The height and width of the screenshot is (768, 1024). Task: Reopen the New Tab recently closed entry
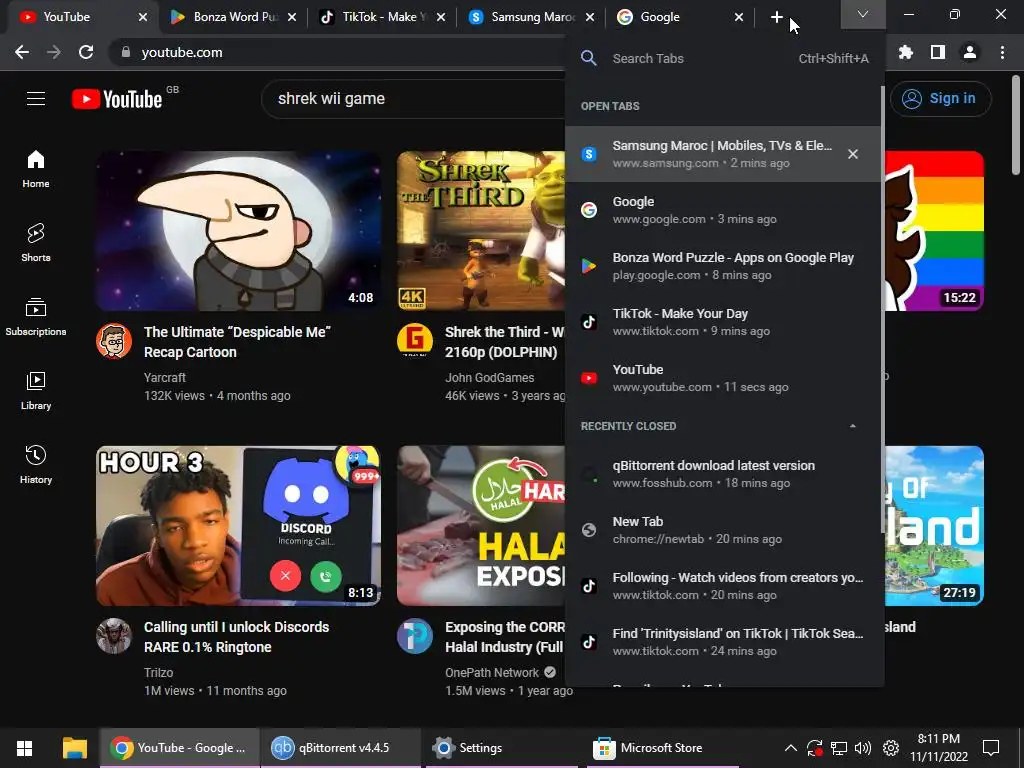723,530
